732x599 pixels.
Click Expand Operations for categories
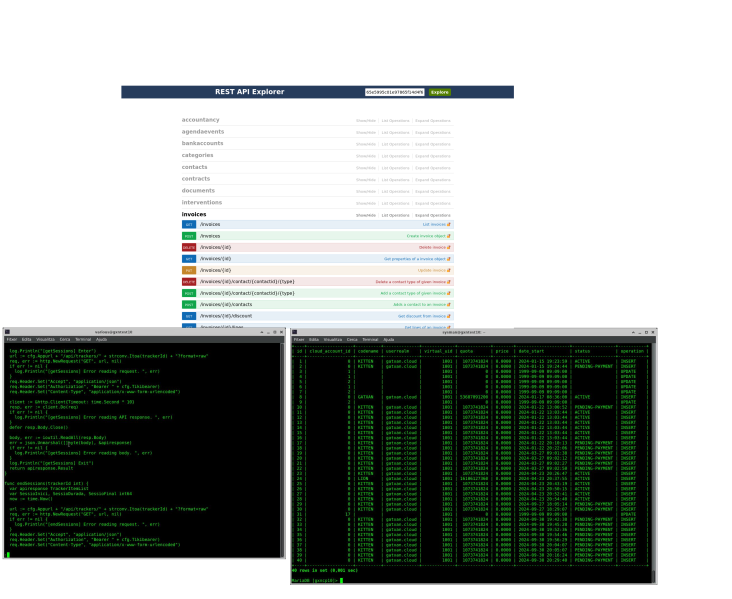coord(433,156)
